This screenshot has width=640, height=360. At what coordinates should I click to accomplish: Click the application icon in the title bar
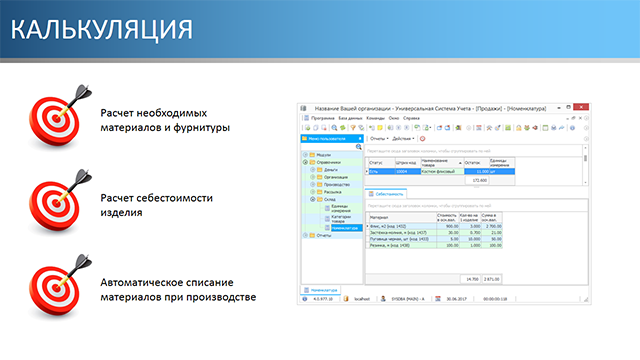pyautogui.click(x=303, y=108)
